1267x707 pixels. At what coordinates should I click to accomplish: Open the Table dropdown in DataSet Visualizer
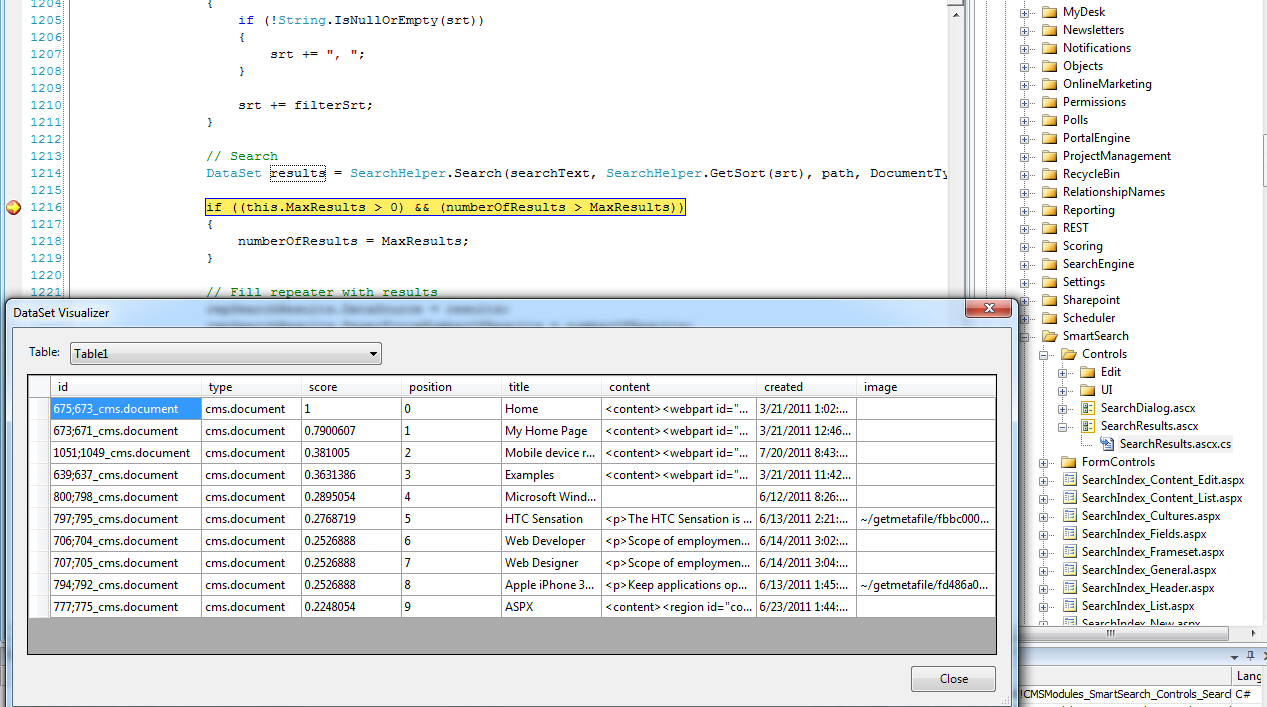tap(373, 353)
